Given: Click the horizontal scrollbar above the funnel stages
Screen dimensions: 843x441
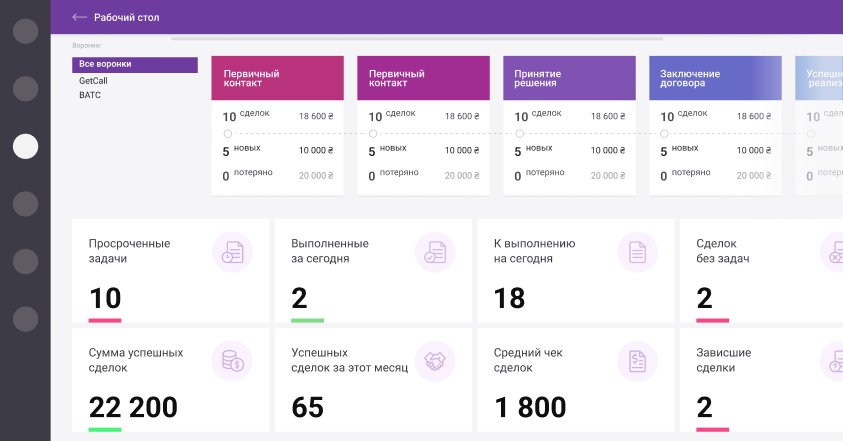Looking at the screenshot, I should (417, 39).
